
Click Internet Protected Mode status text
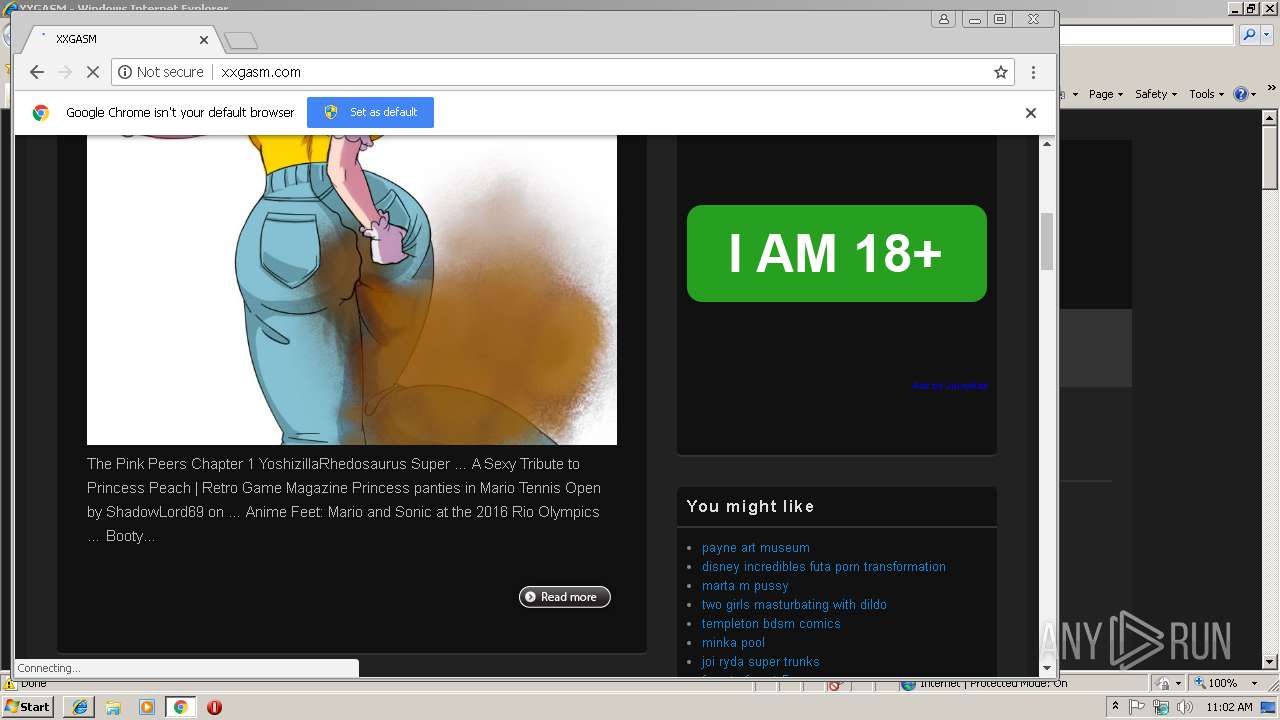(993, 684)
